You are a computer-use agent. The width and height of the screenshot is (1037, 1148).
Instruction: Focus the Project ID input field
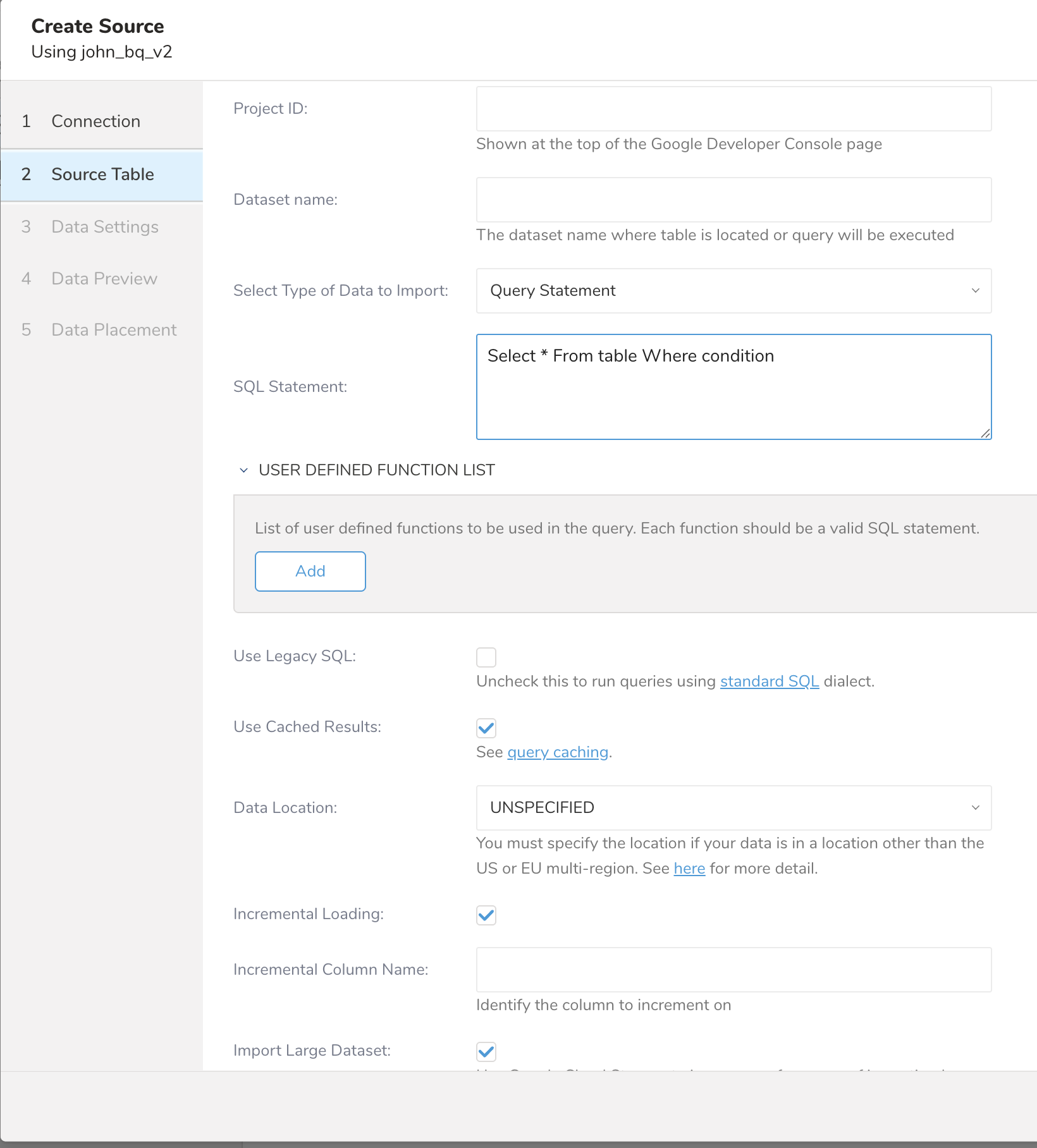[x=733, y=109]
